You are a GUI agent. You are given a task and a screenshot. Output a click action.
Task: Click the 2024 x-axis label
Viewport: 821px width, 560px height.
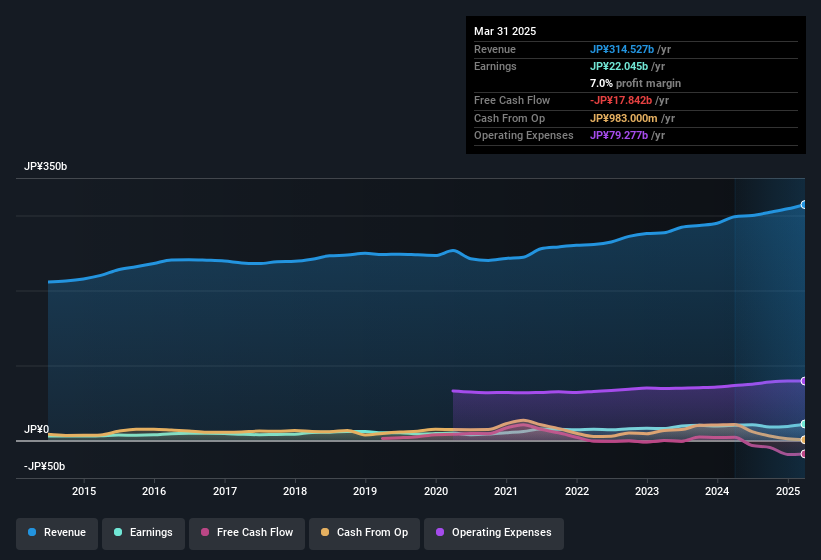click(x=717, y=491)
